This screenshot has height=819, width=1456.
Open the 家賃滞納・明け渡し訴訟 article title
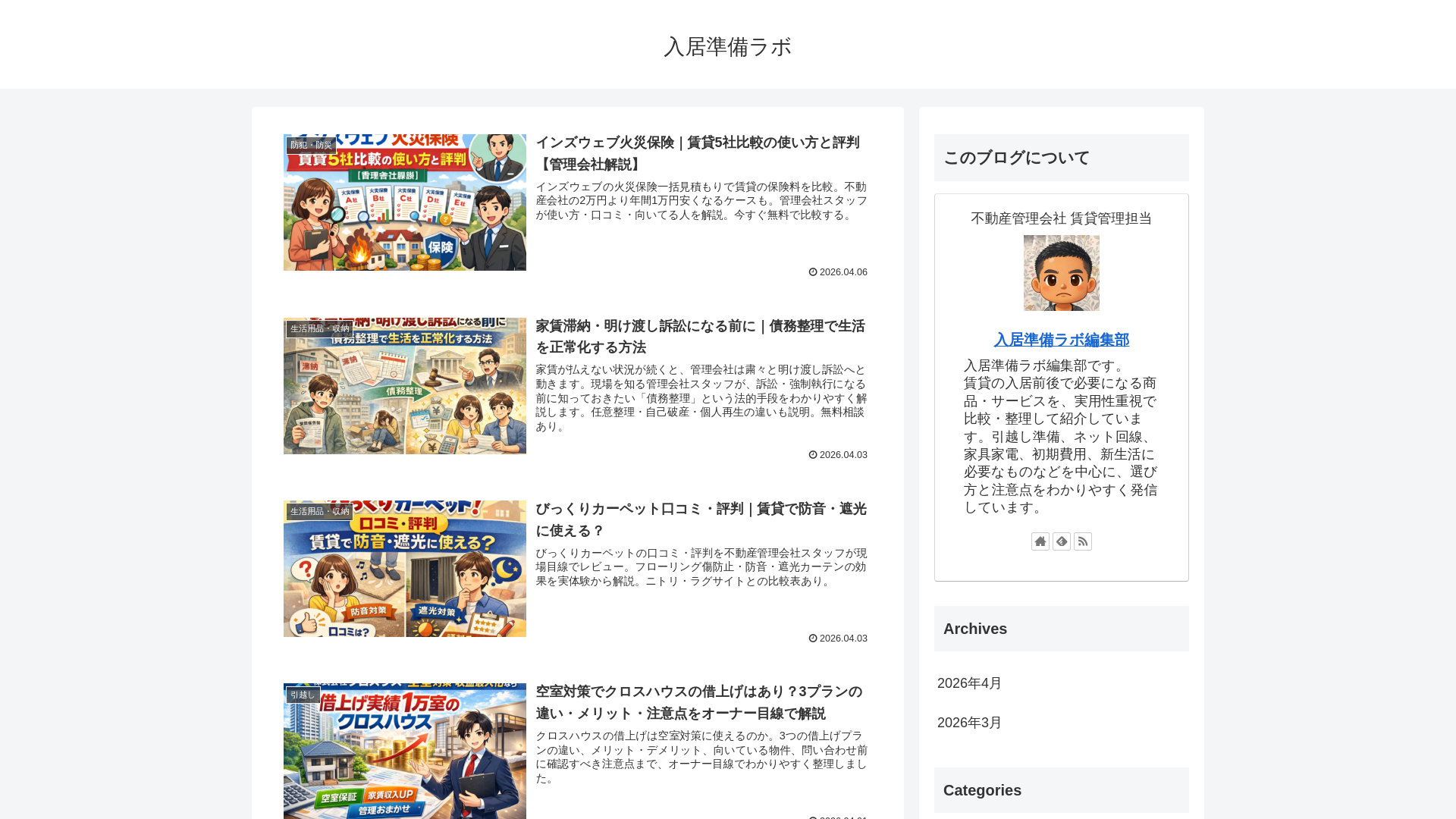(701, 337)
